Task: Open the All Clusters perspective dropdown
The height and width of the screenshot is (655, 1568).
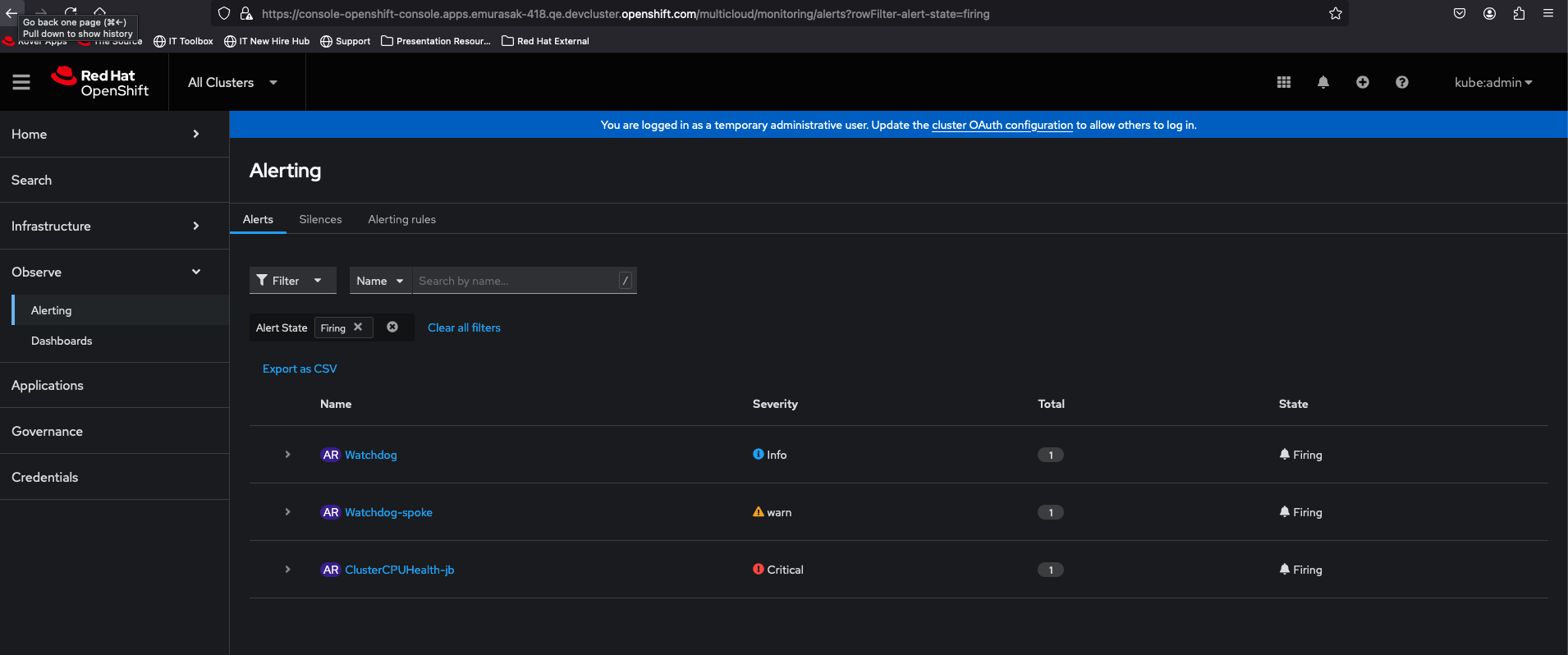Action: coord(233,82)
